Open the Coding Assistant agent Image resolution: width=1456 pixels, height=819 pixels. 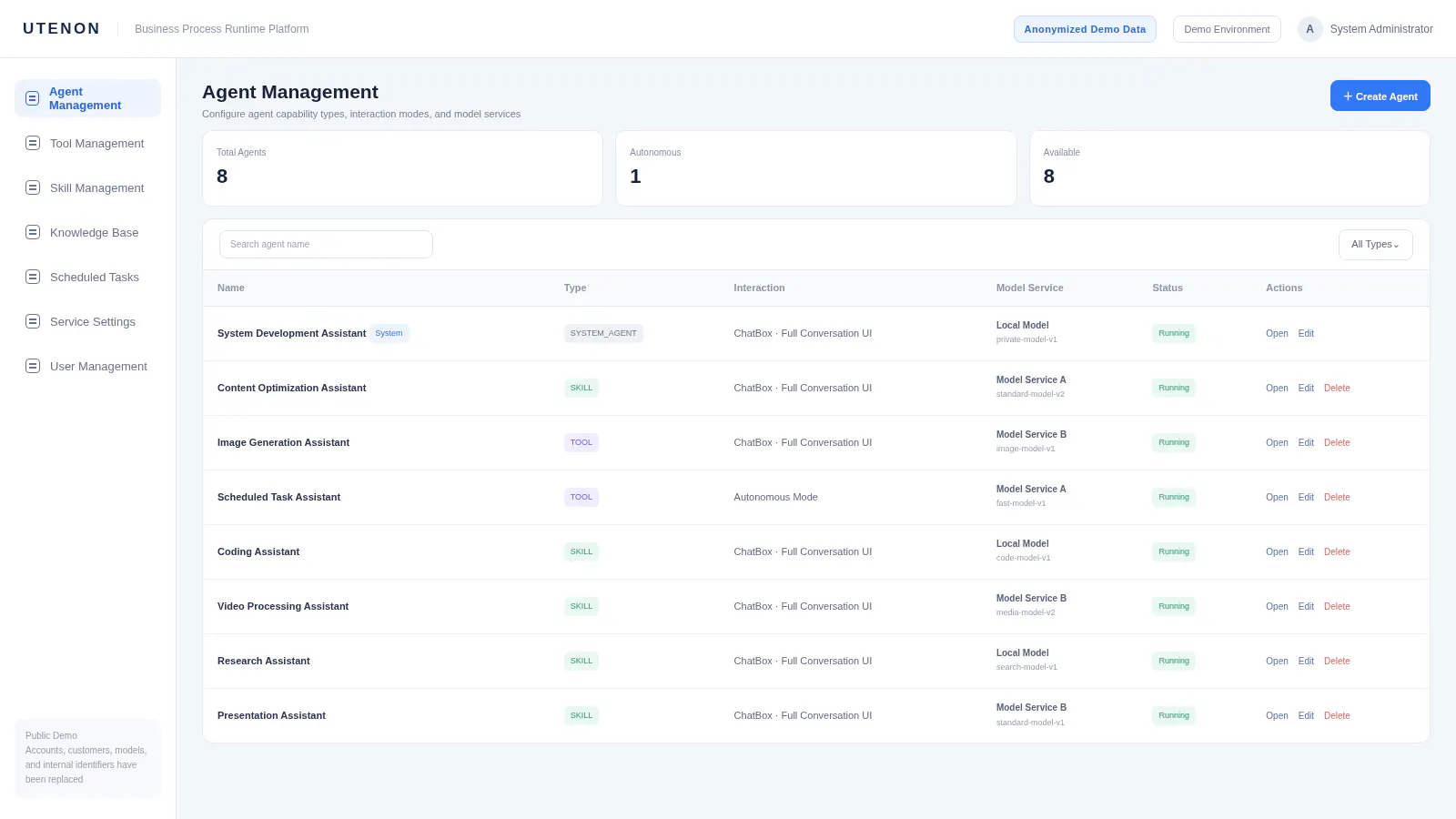point(1277,551)
